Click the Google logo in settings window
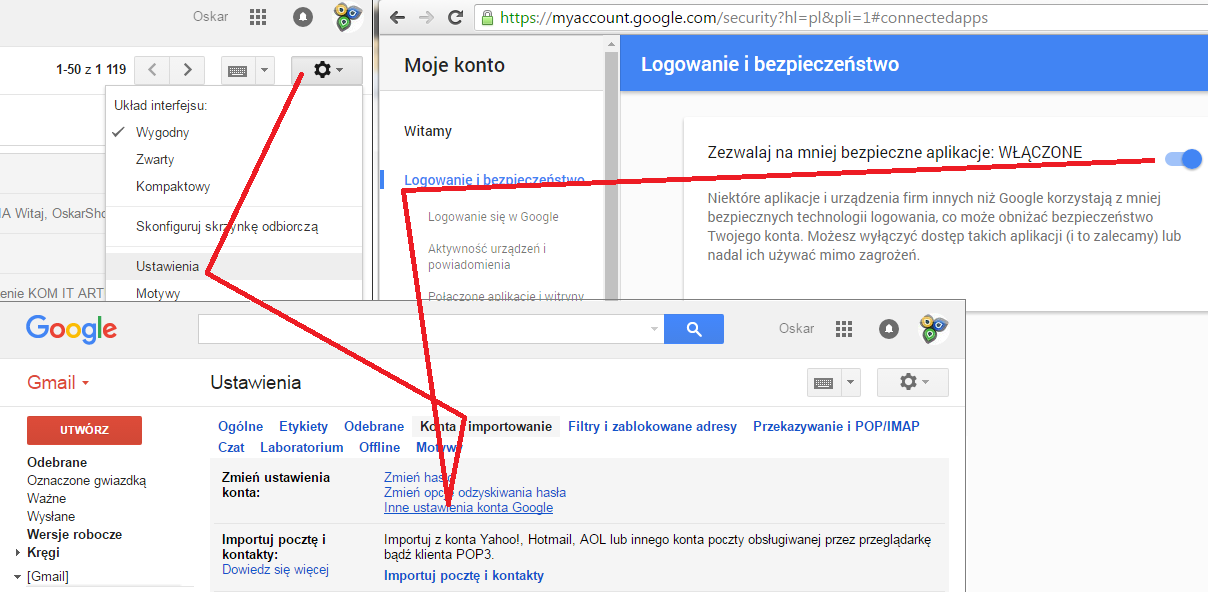Image resolution: width=1208 pixels, height=592 pixels. (x=71, y=328)
